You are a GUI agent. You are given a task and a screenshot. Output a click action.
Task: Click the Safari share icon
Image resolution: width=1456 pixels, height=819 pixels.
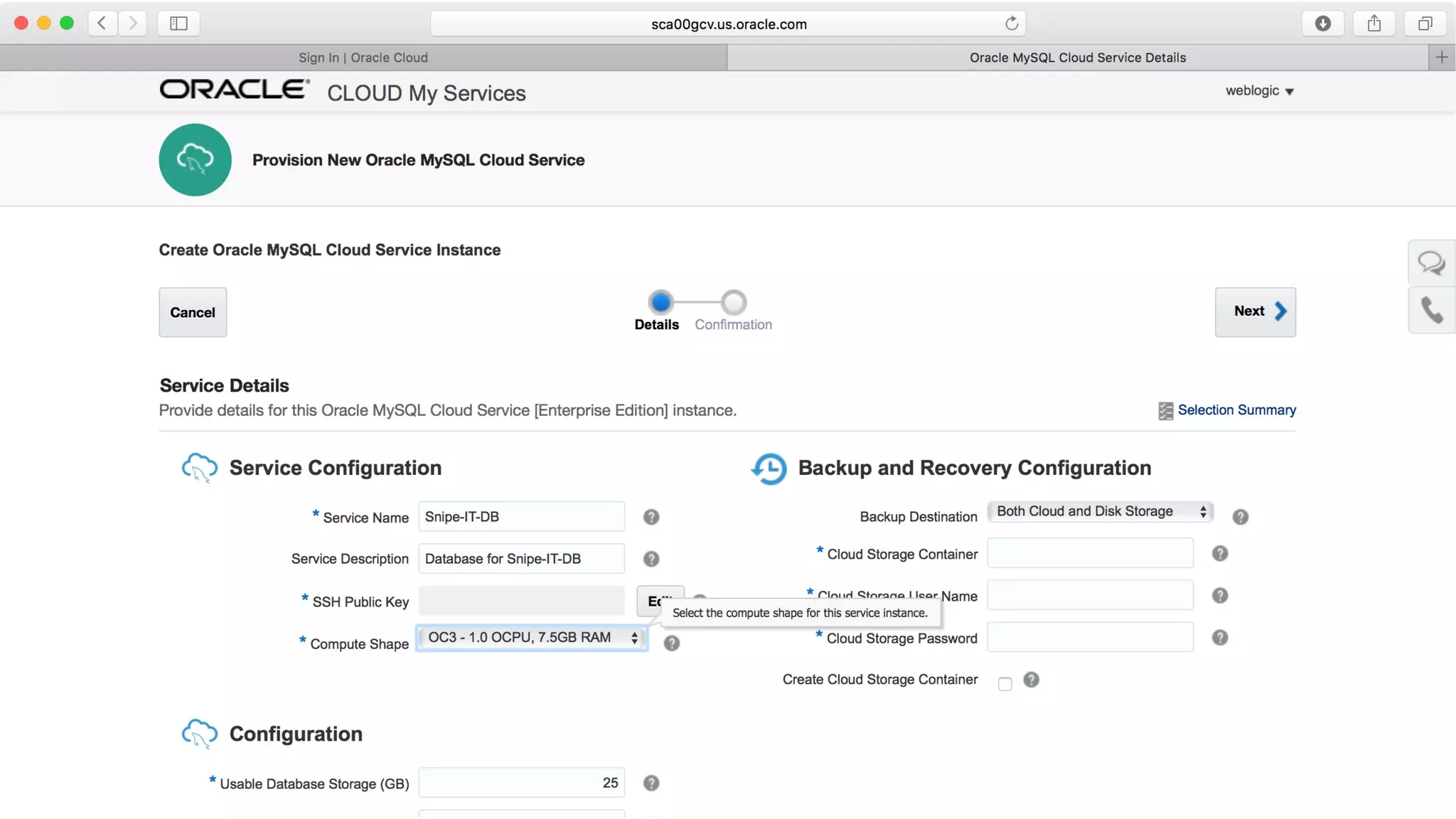1374,23
